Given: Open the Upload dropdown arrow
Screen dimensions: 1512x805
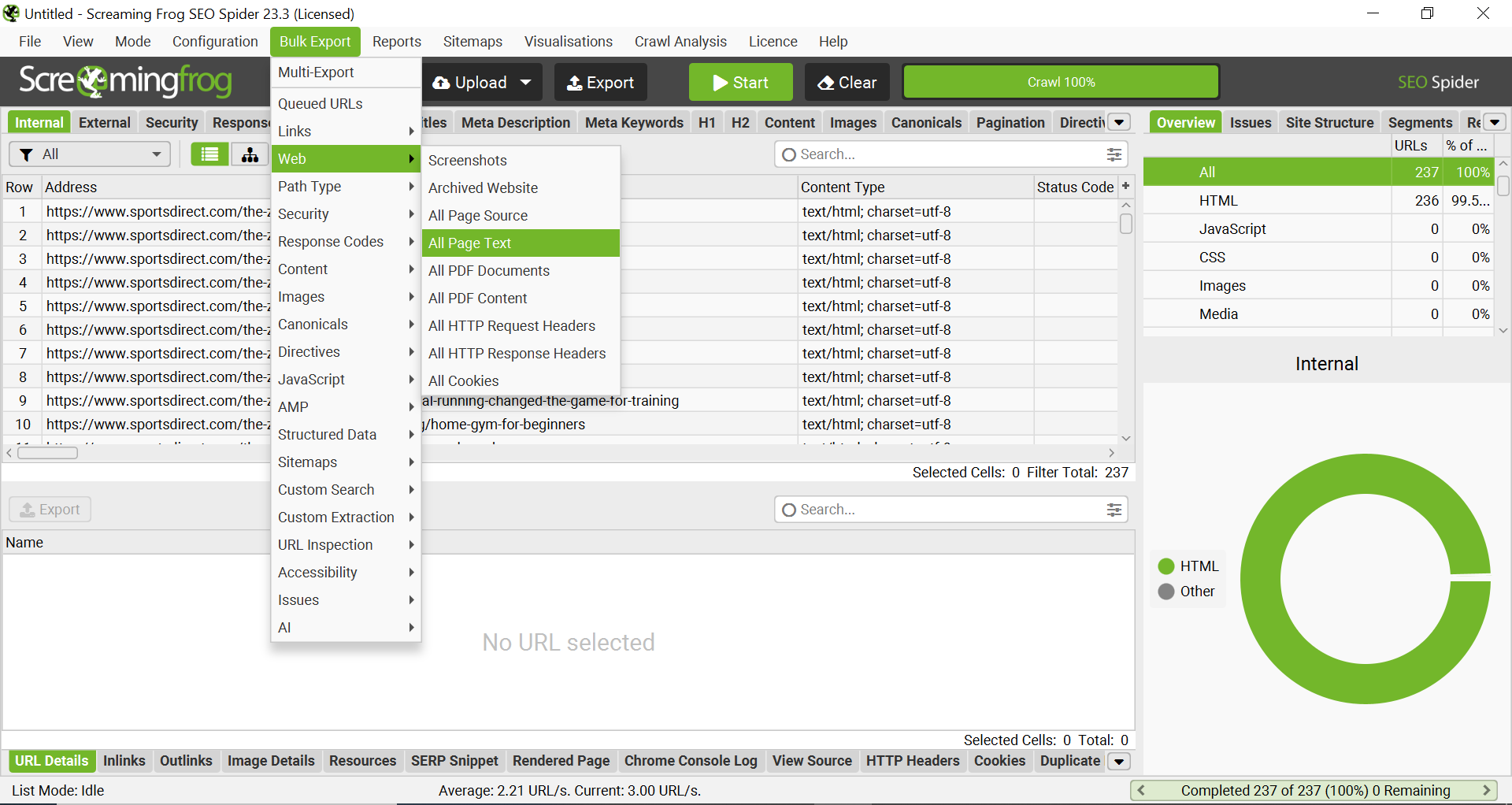Looking at the screenshot, I should coord(525,82).
